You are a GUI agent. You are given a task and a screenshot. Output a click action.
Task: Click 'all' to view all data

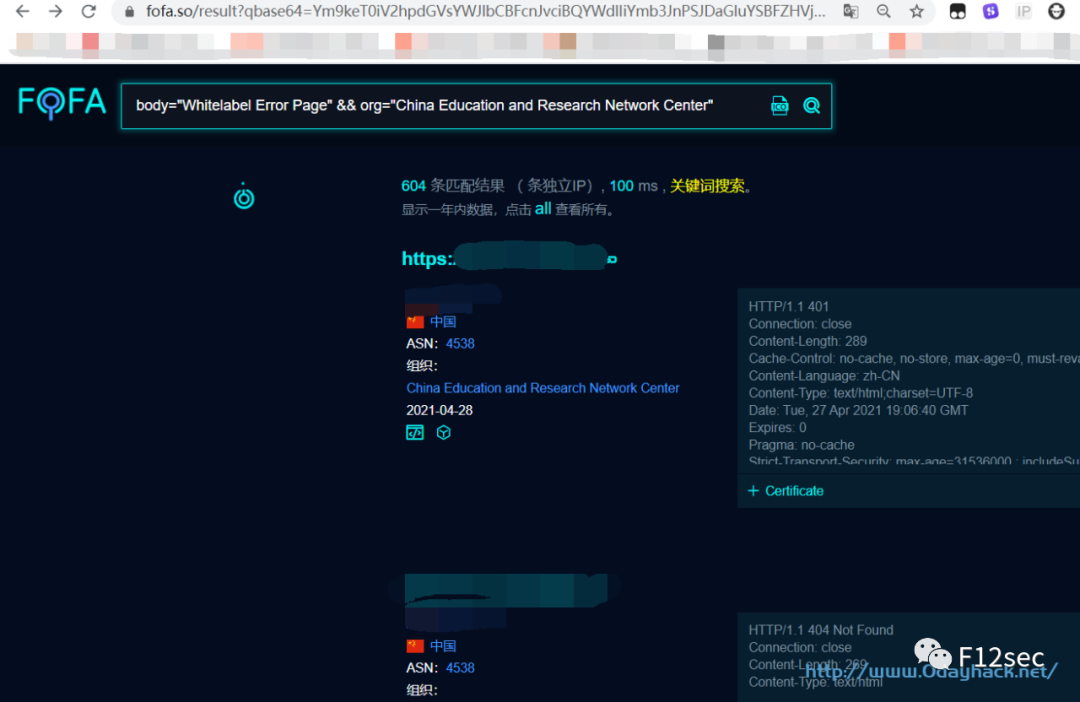[x=543, y=209]
